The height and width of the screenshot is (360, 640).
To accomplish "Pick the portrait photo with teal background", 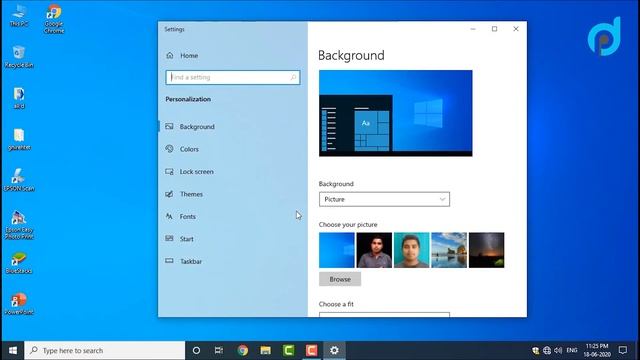I will (411, 250).
